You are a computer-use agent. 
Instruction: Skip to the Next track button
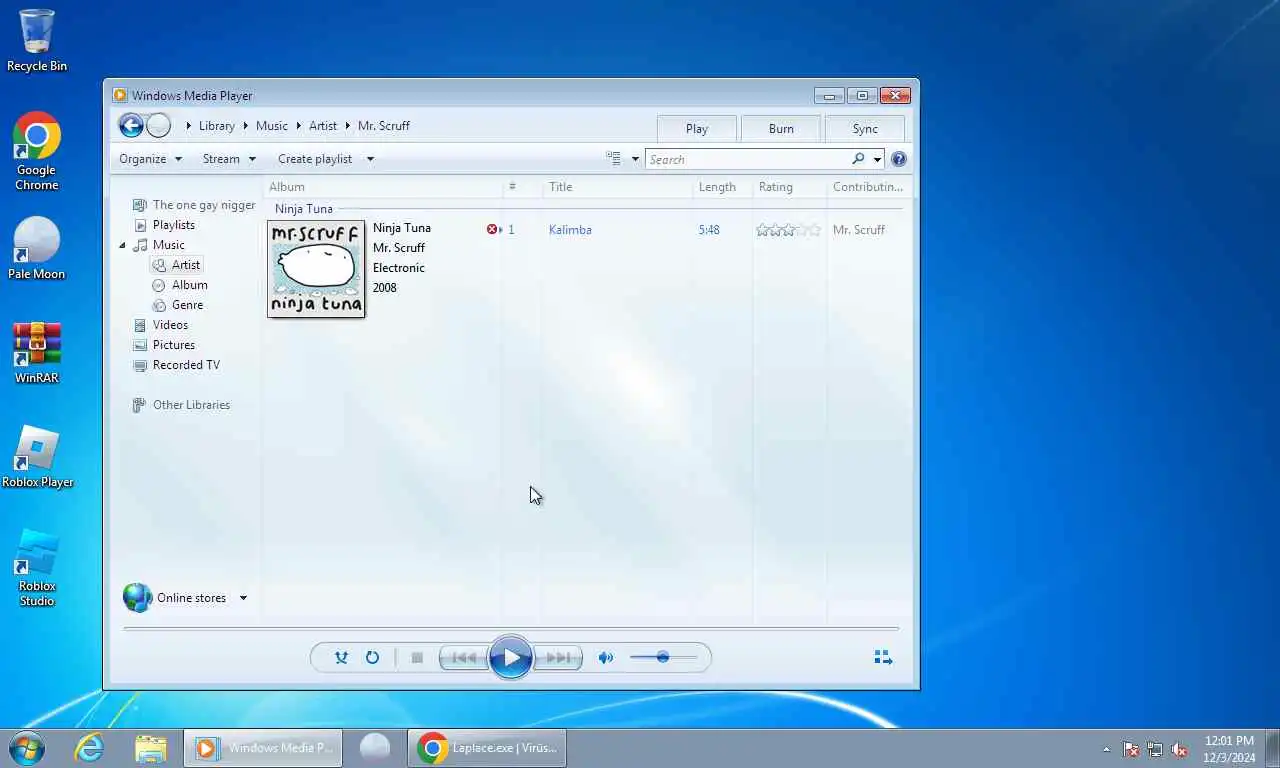tap(558, 657)
